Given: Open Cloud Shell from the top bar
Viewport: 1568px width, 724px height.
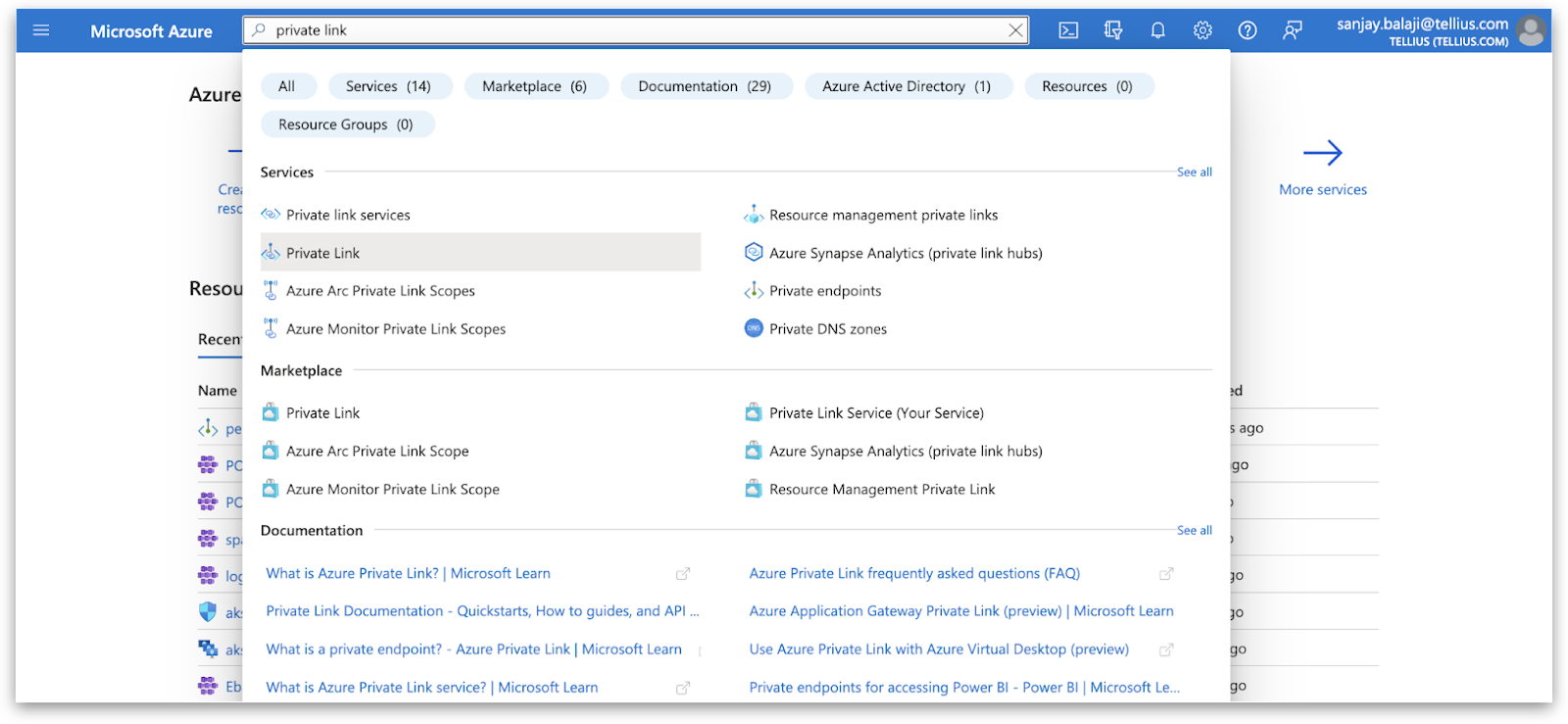Looking at the screenshot, I should 1068,30.
